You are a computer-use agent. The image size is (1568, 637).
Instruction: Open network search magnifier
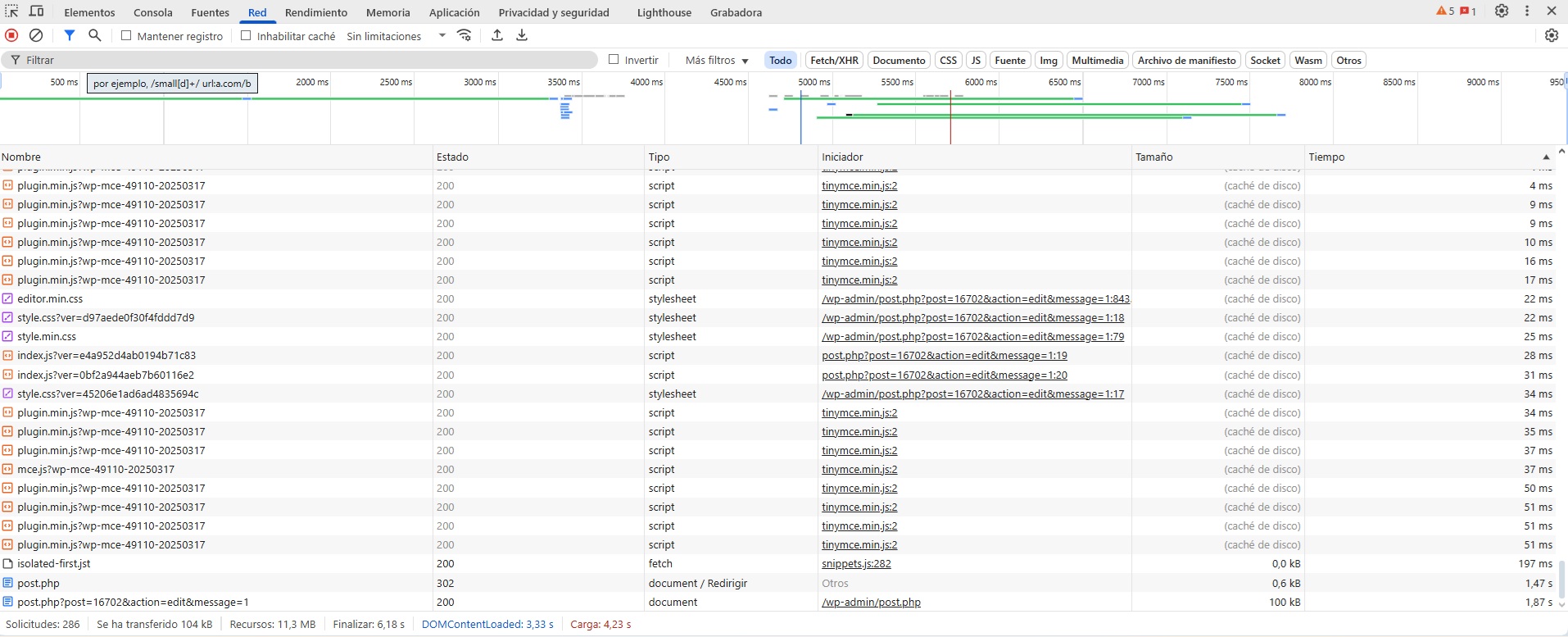[95, 35]
